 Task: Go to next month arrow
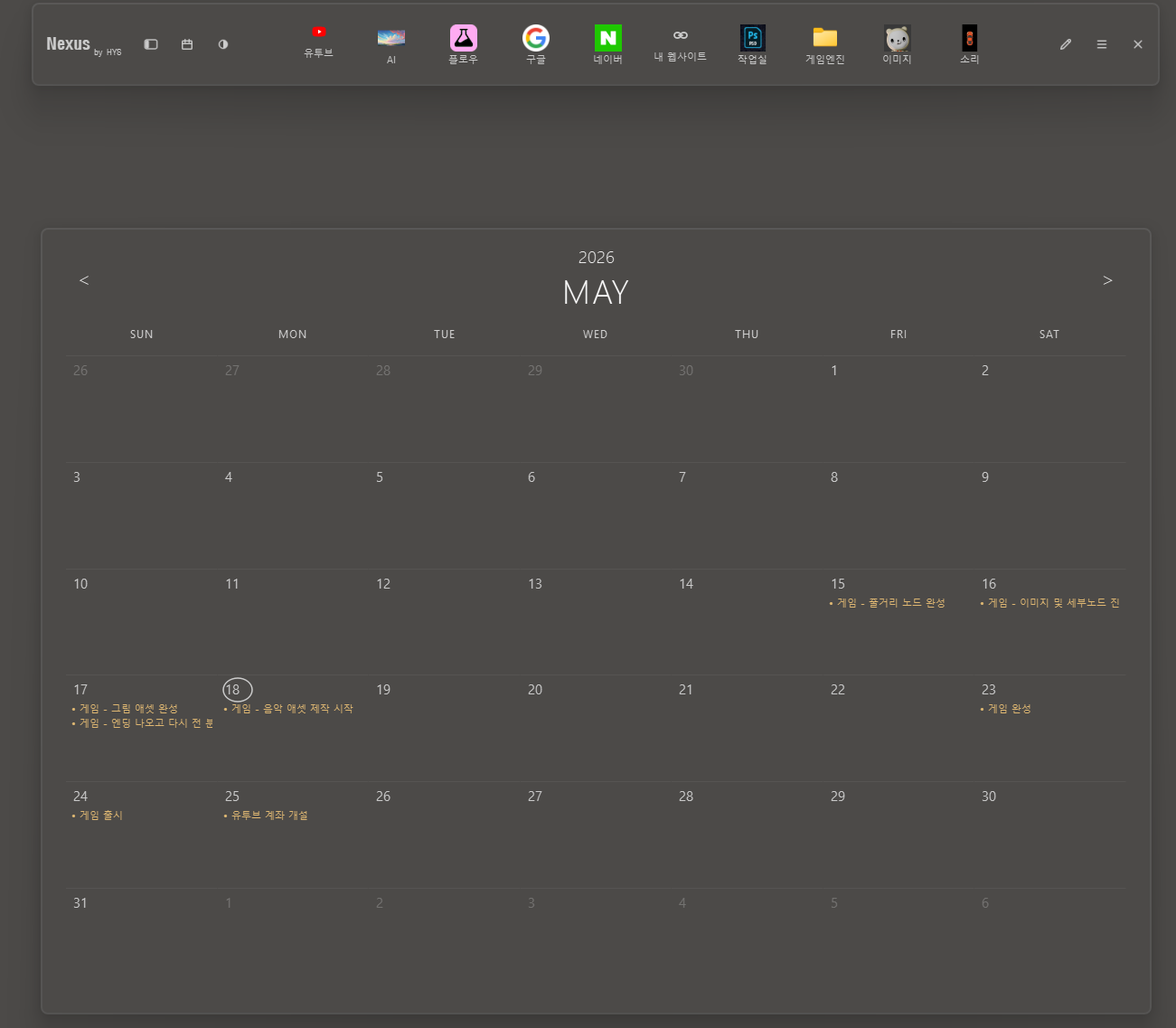[x=1107, y=280]
